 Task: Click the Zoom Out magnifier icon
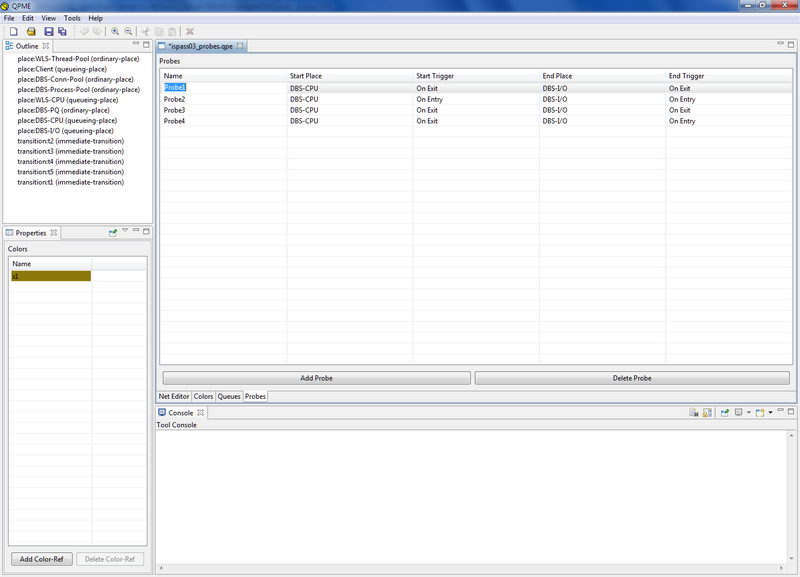coord(129,32)
